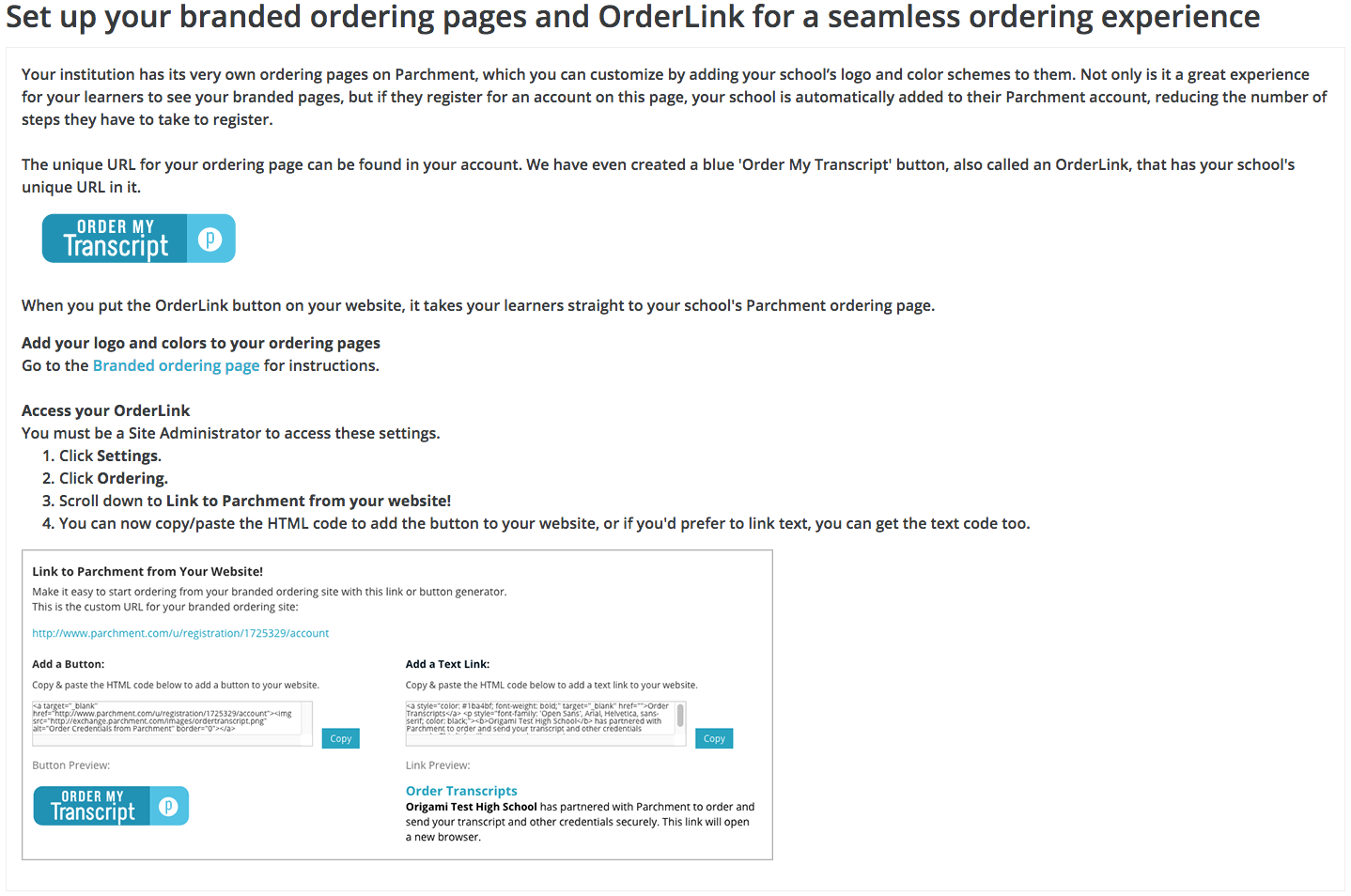Click the scrollbar in the text link code box
Image resolution: width=1351 pixels, height=896 pixels.
click(x=680, y=716)
